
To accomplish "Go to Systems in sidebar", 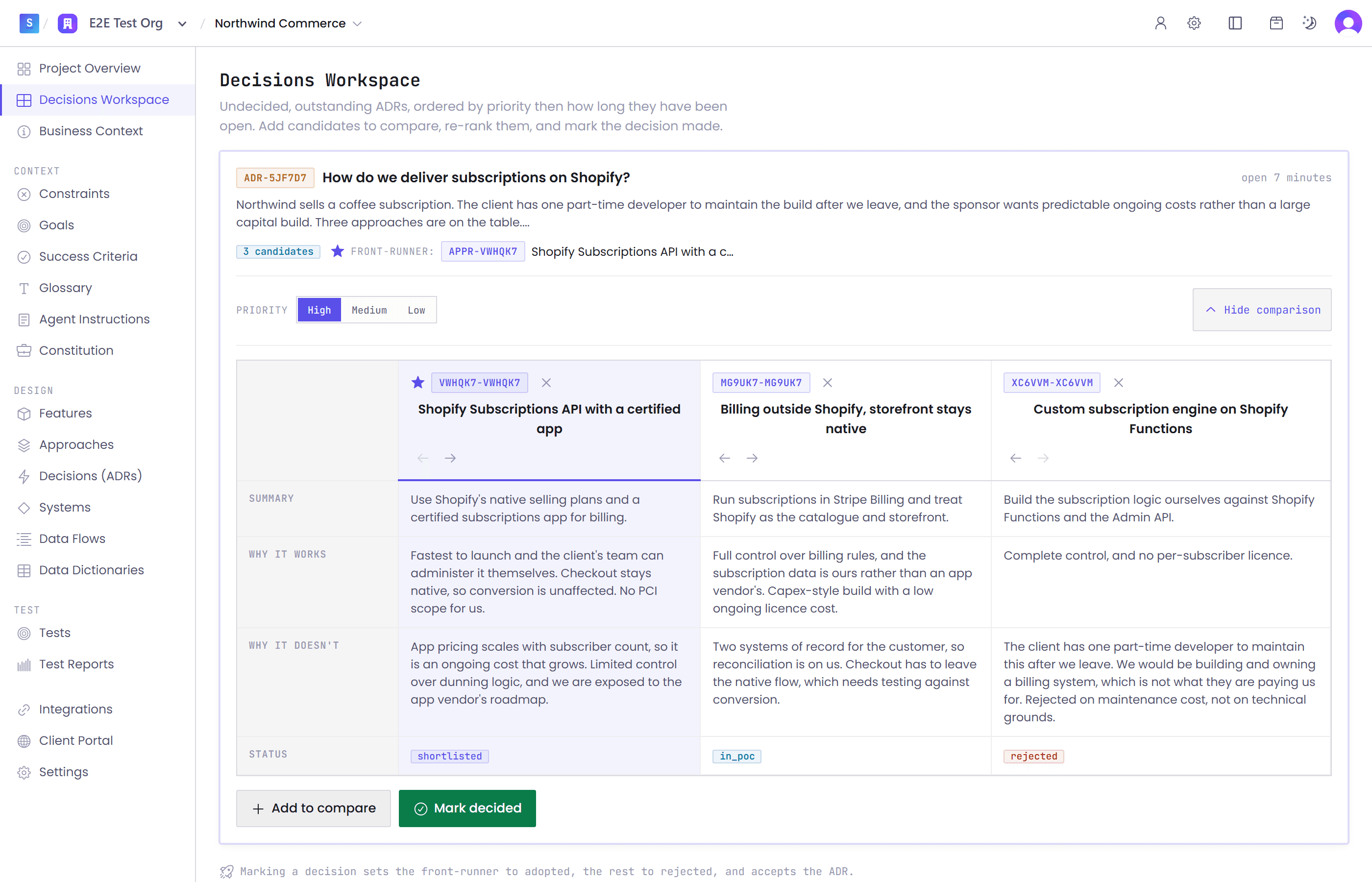I will (x=98, y=508).
